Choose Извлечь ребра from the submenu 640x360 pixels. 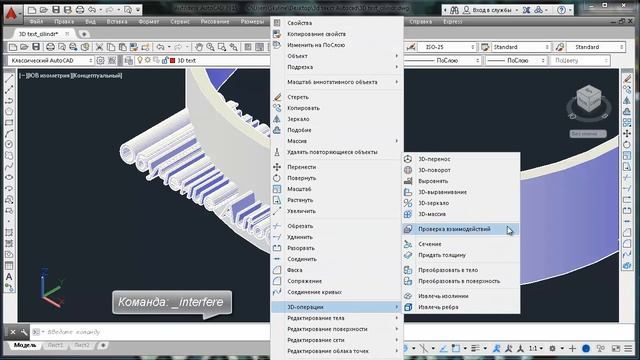coord(461,307)
